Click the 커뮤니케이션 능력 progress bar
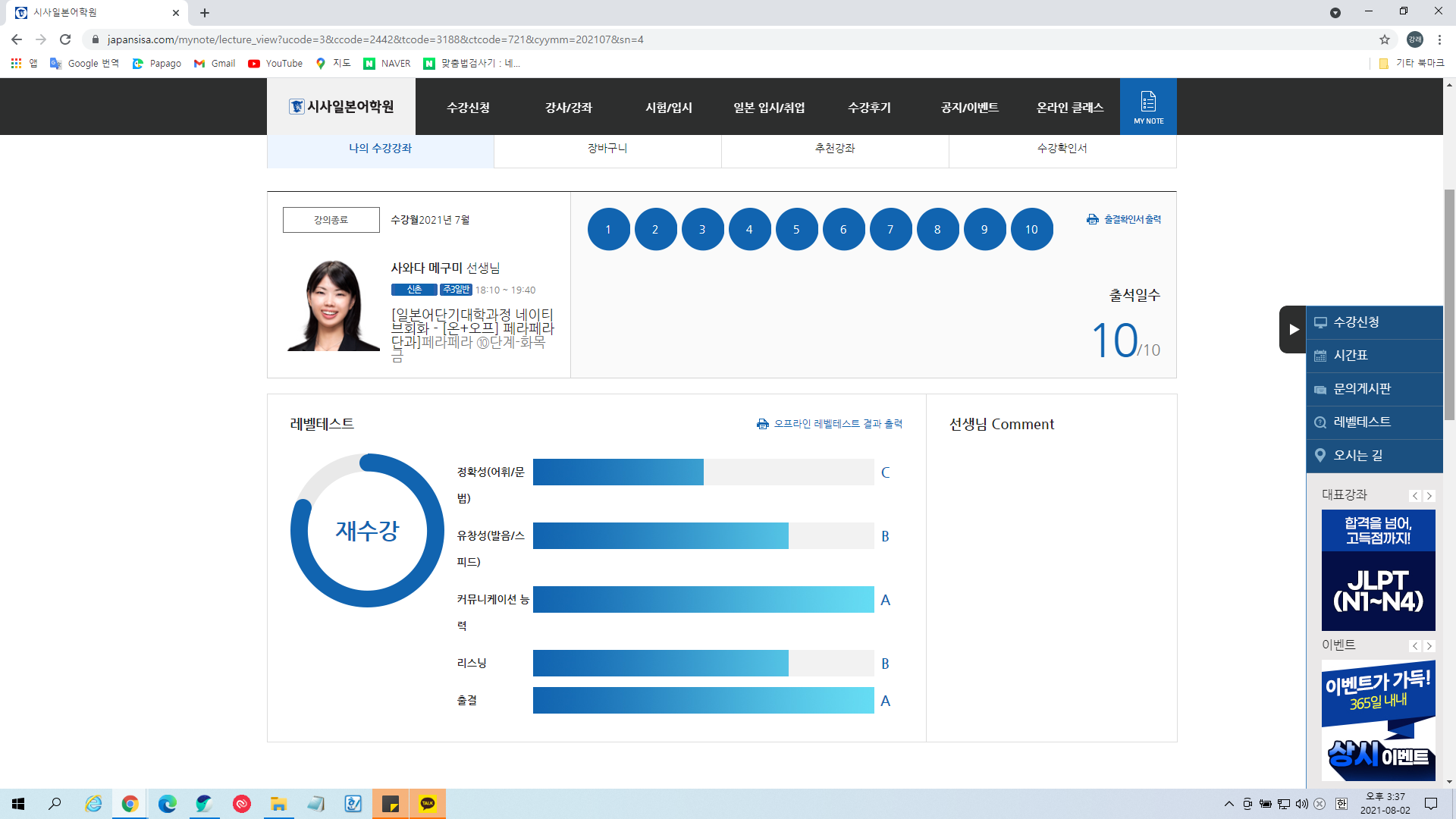1456x819 pixels. (x=703, y=600)
